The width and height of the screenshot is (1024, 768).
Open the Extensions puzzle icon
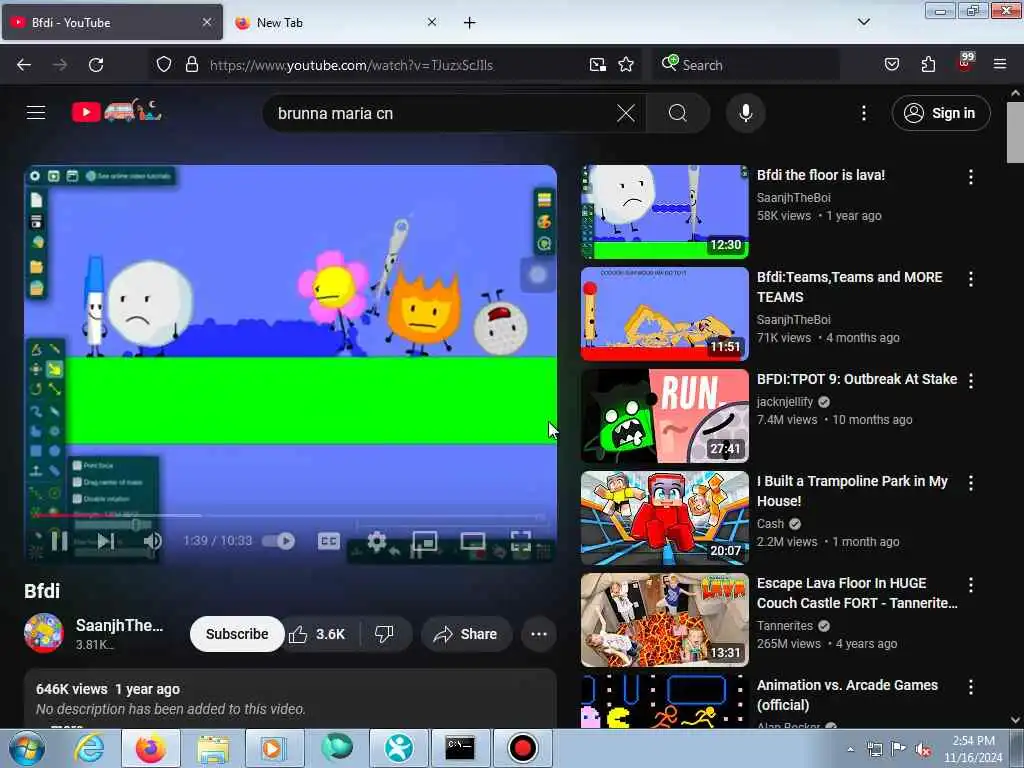point(928,65)
